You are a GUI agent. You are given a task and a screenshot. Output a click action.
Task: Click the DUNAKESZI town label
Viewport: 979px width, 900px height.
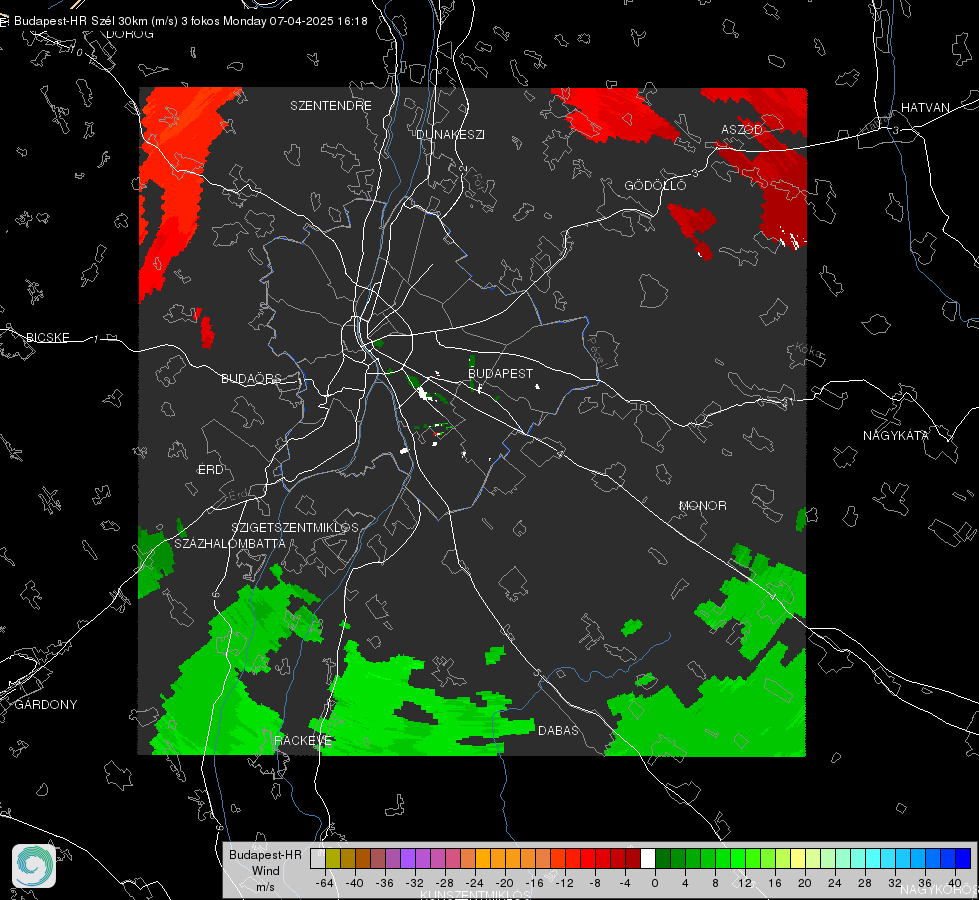[450, 134]
